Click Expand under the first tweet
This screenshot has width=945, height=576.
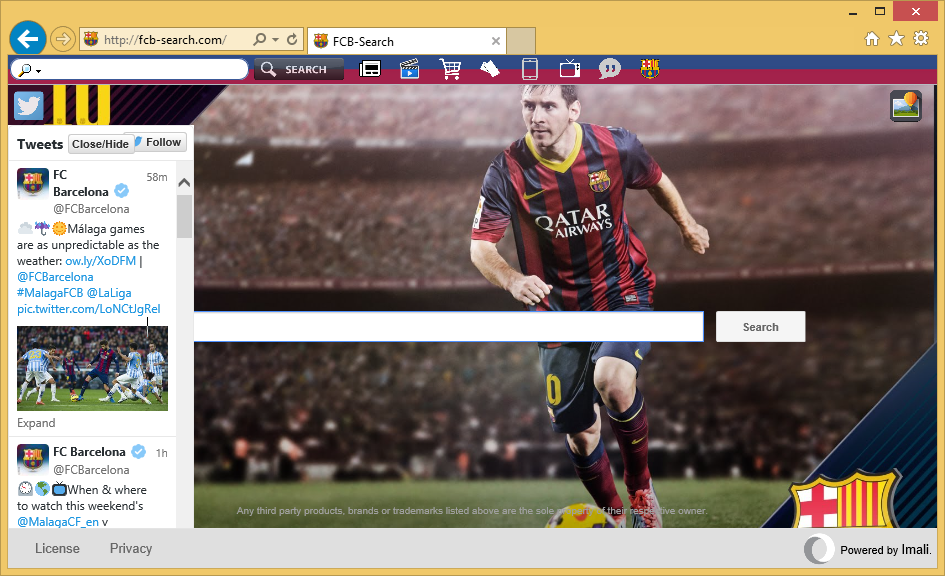tap(36, 423)
